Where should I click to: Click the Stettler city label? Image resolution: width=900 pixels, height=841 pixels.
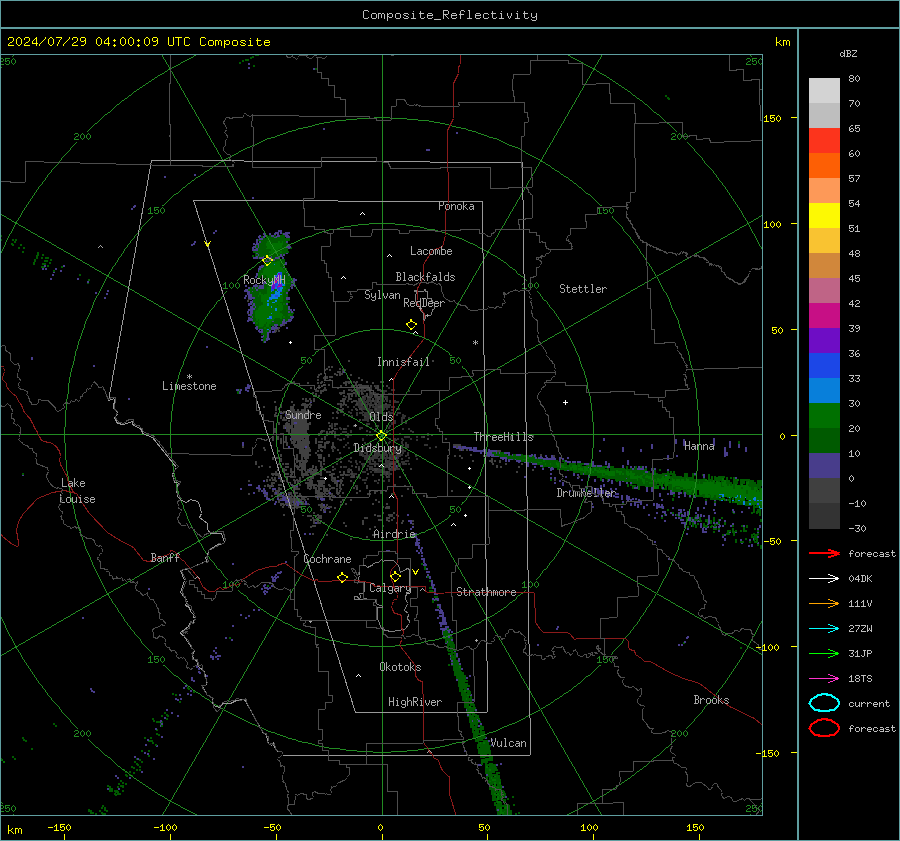(583, 289)
